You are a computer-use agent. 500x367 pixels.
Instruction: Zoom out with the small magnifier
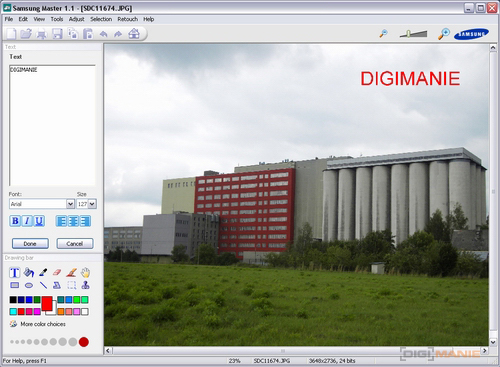pyautogui.click(x=384, y=33)
